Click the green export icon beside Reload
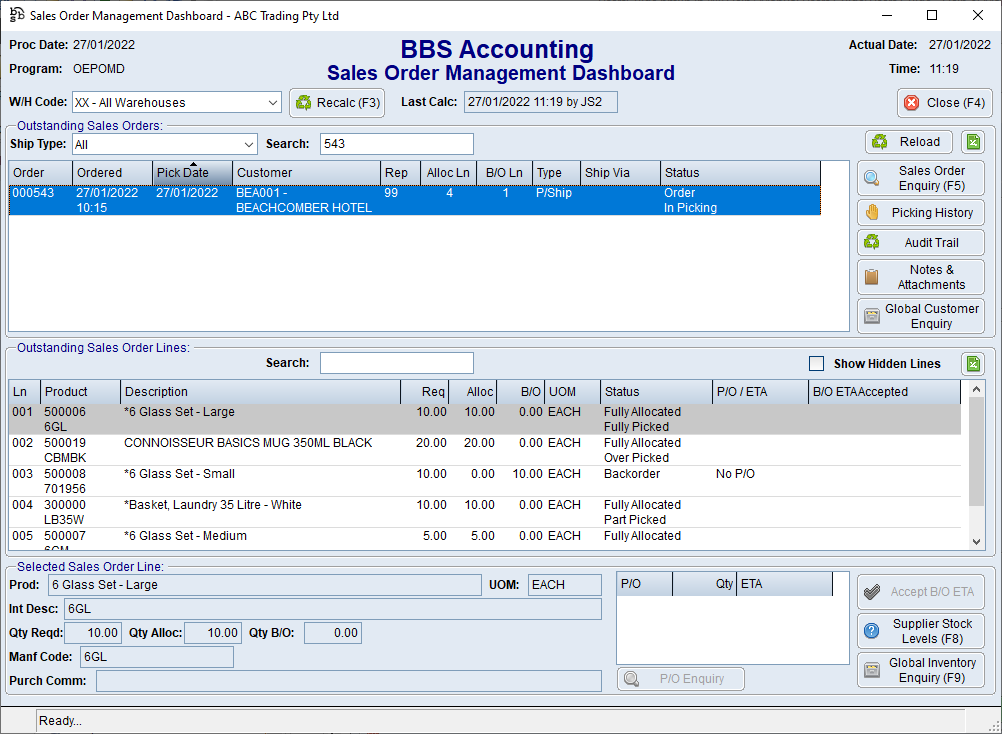The width and height of the screenshot is (1002, 734). [972, 141]
